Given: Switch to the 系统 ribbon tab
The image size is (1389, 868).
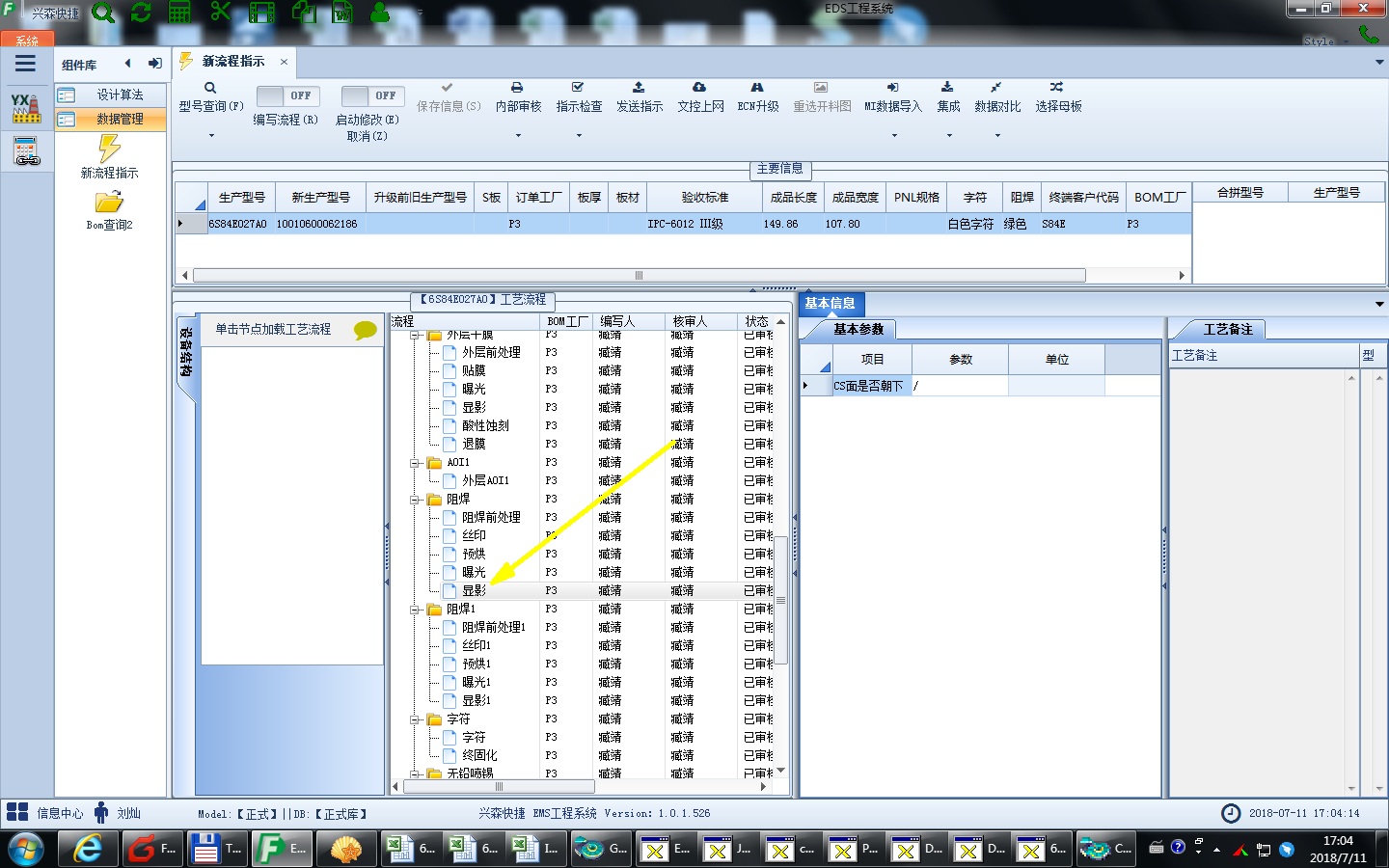Looking at the screenshot, I should tap(27, 41).
